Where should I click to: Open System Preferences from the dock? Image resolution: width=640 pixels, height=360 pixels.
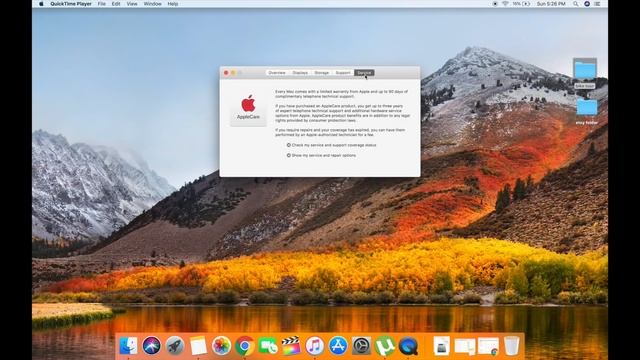361,346
